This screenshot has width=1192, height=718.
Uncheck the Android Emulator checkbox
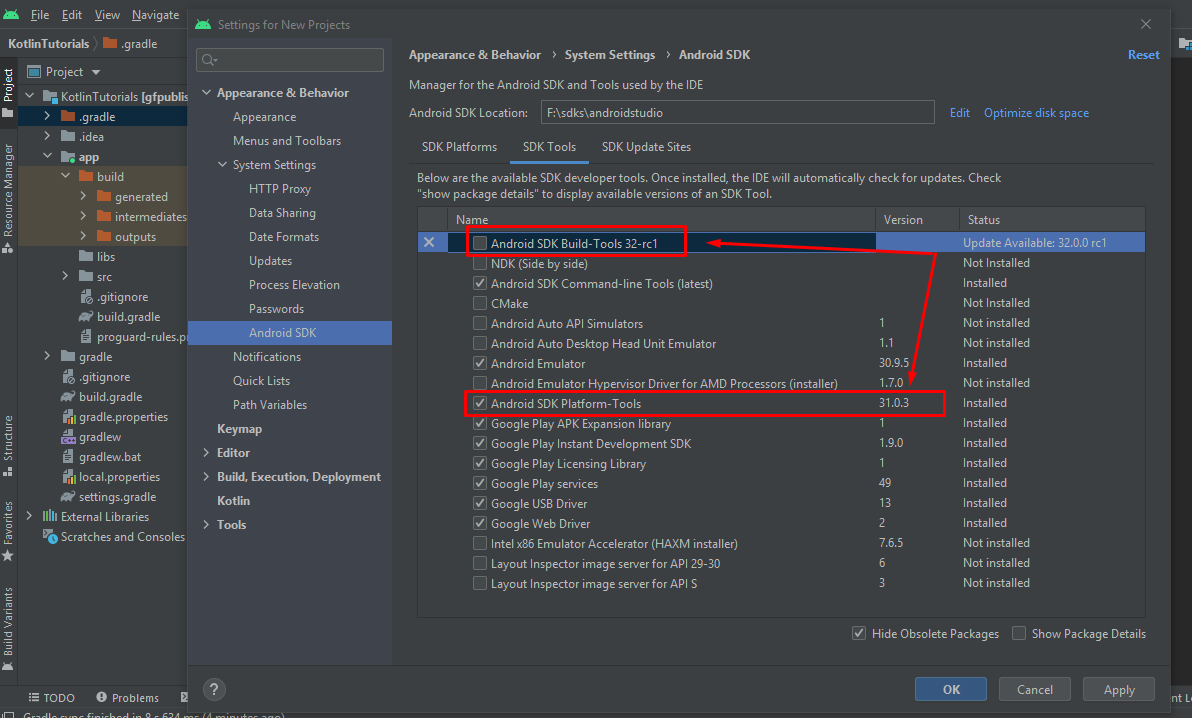tap(480, 363)
